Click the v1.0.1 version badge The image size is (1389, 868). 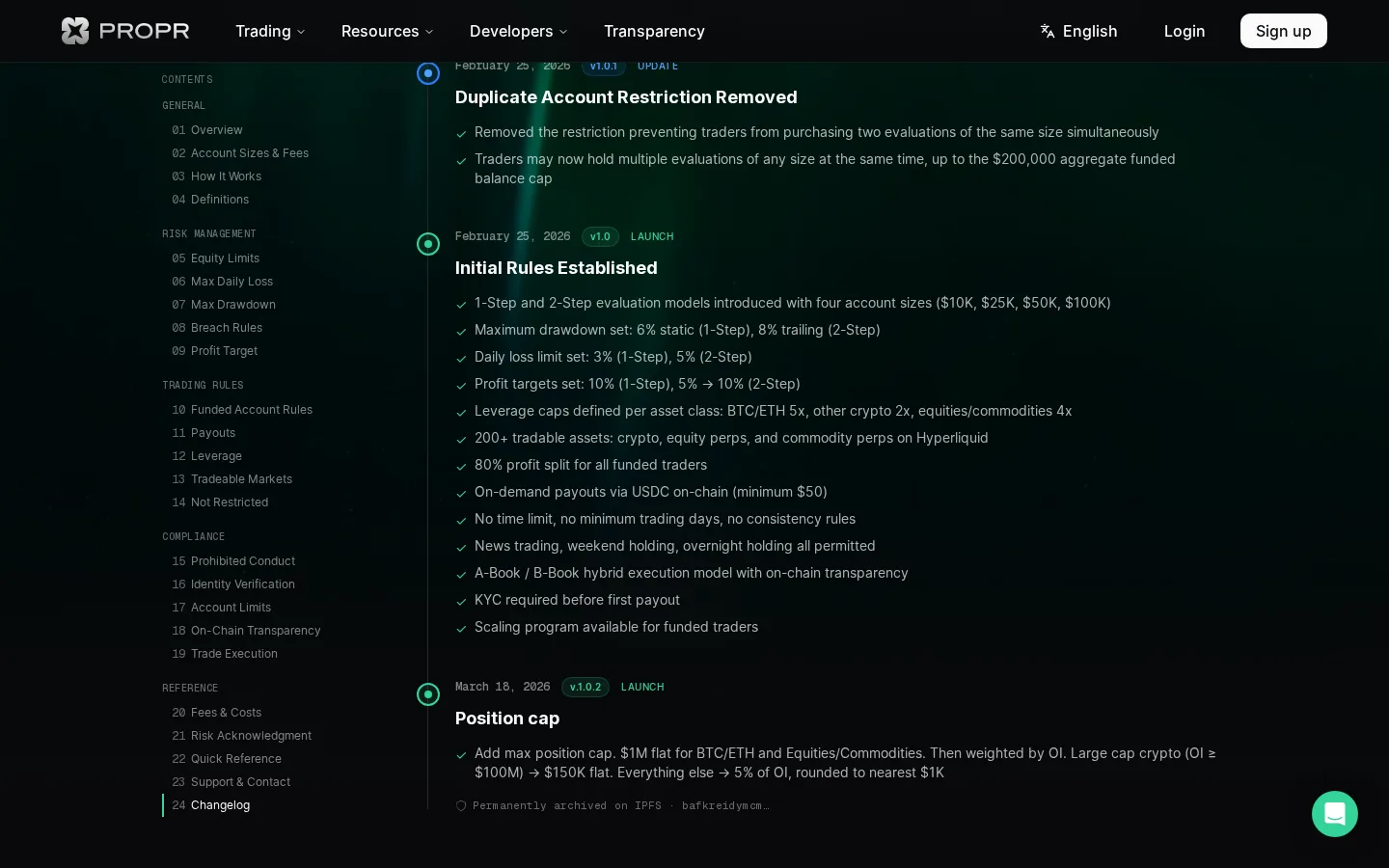(604, 66)
